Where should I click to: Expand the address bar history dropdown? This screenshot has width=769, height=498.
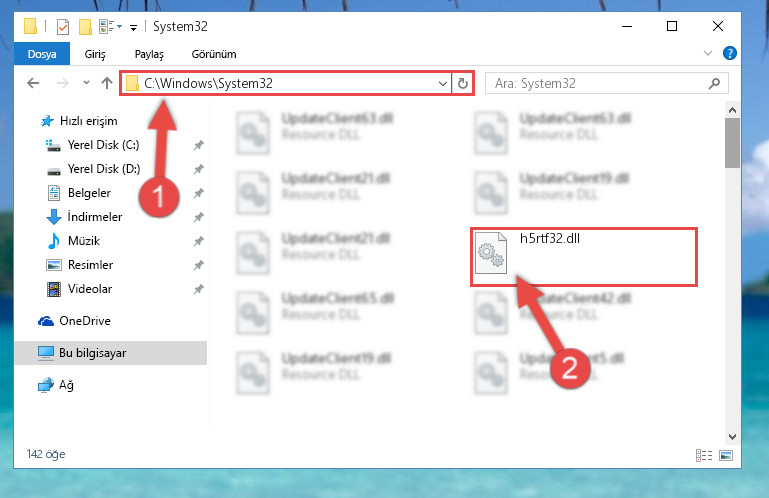[x=442, y=83]
